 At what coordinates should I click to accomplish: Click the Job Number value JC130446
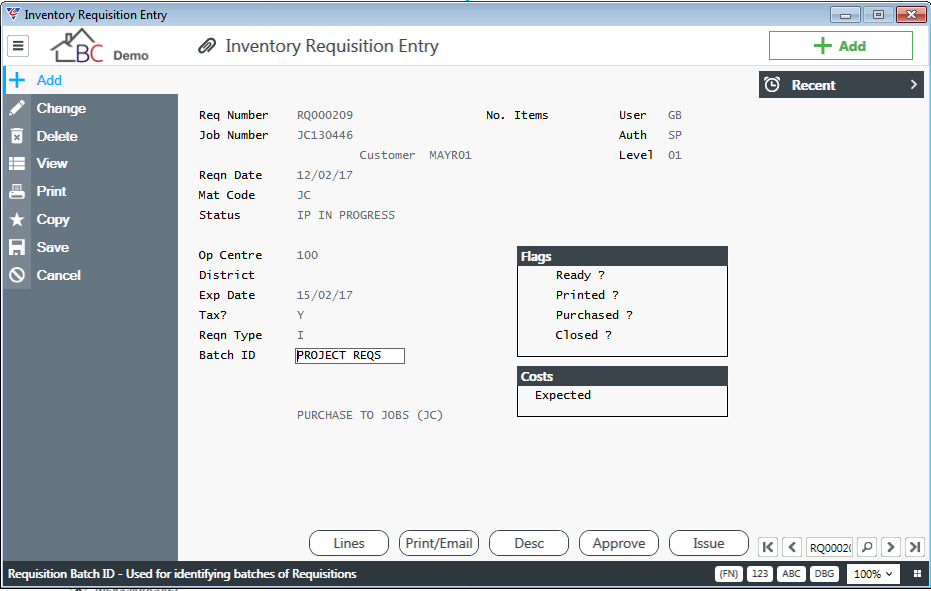coord(325,135)
